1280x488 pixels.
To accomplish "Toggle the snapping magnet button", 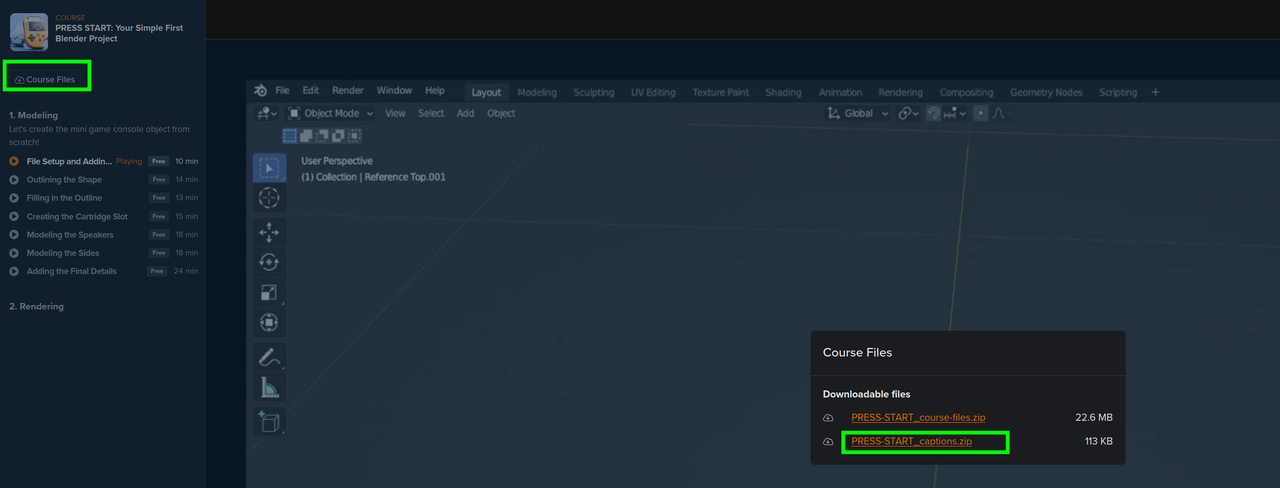I will pyautogui.click(x=933, y=113).
